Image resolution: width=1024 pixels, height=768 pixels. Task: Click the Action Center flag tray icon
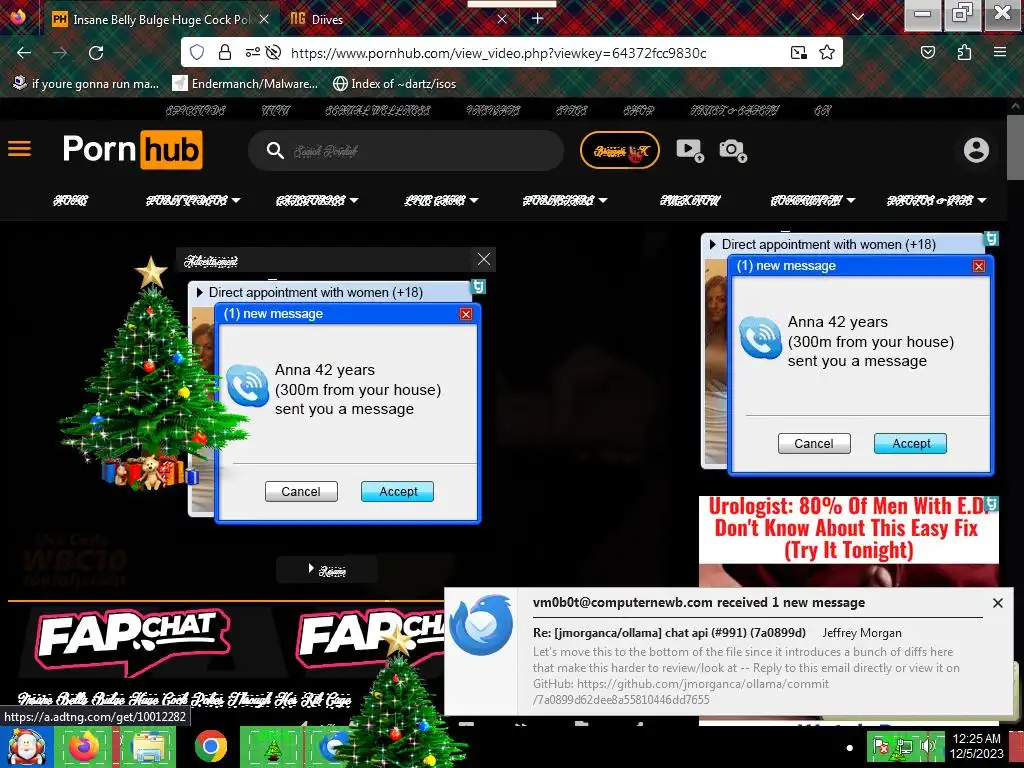tap(882, 746)
